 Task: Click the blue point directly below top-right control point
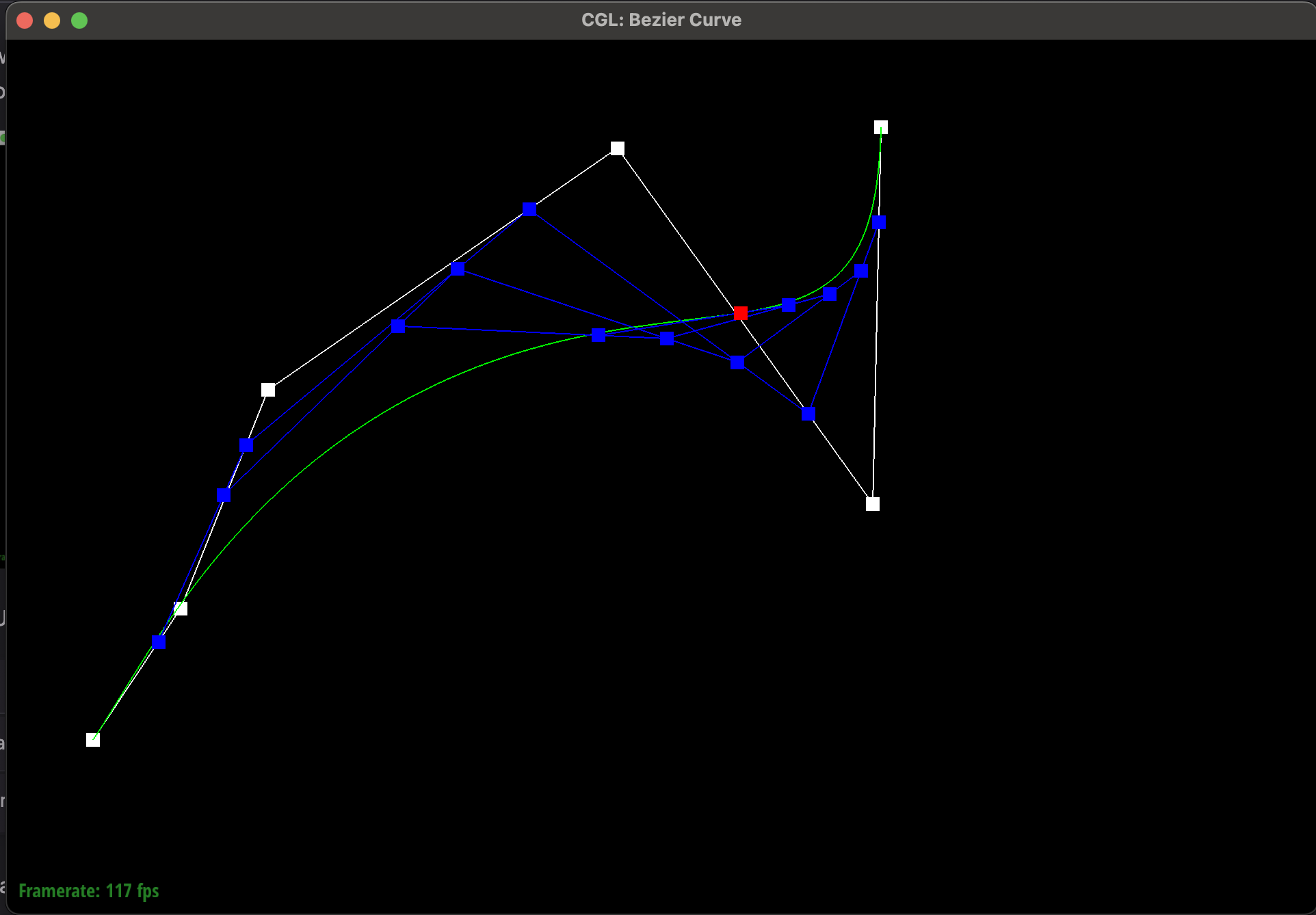point(880,223)
